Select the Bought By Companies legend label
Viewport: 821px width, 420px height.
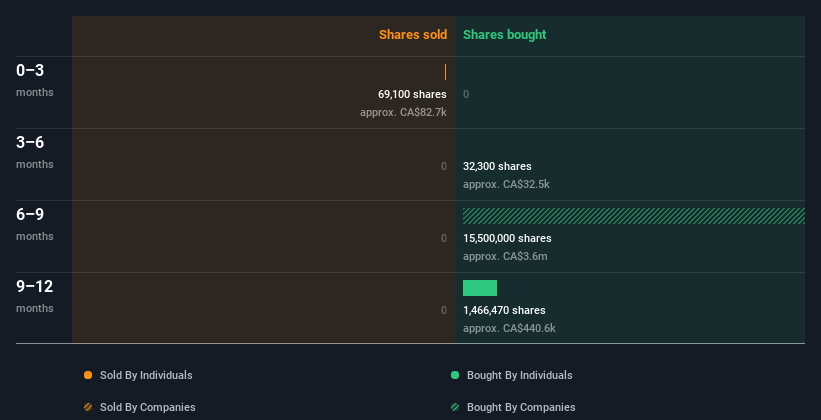pyautogui.click(x=521, y=407)
